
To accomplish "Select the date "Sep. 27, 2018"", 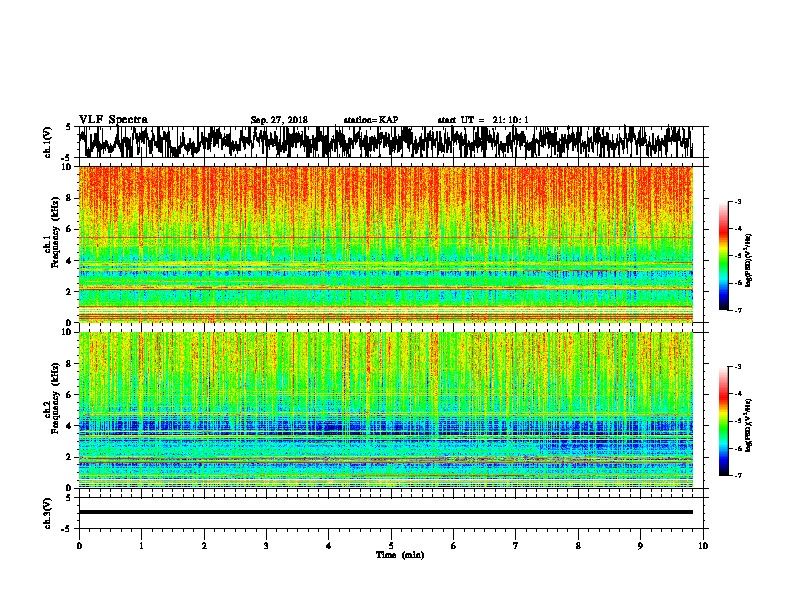I will point(279,120).
